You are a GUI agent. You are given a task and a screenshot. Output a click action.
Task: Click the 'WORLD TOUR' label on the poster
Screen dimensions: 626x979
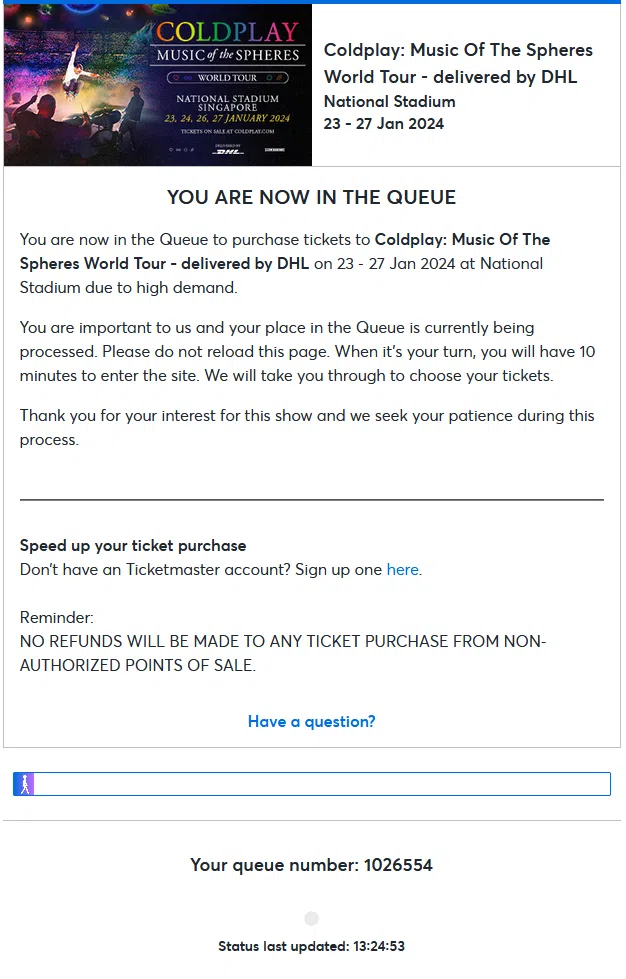point(228,77)
